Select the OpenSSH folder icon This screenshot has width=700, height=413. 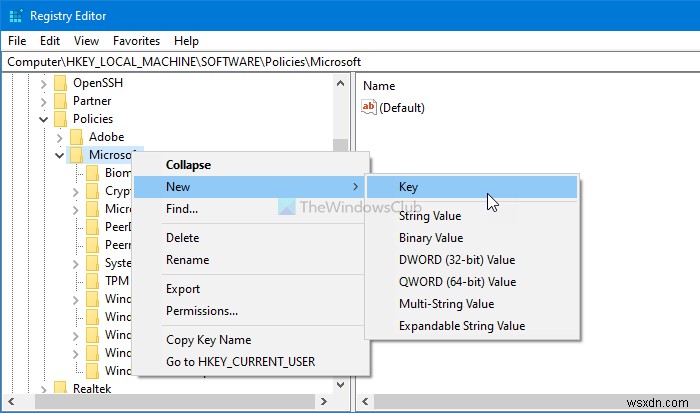(60, 82)
